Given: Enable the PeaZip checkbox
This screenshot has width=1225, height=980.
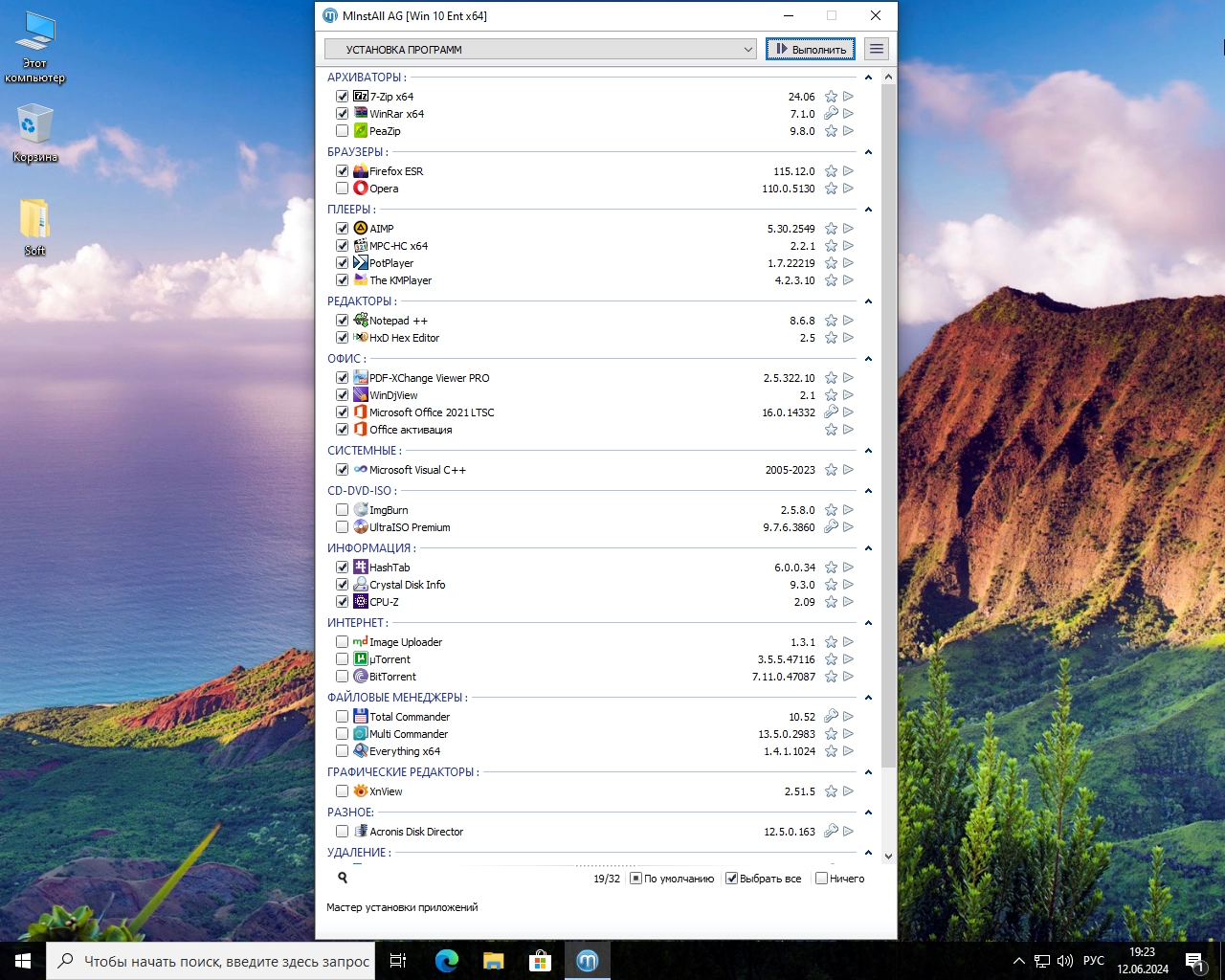Looking at the screenshot, I should [342, 131].
